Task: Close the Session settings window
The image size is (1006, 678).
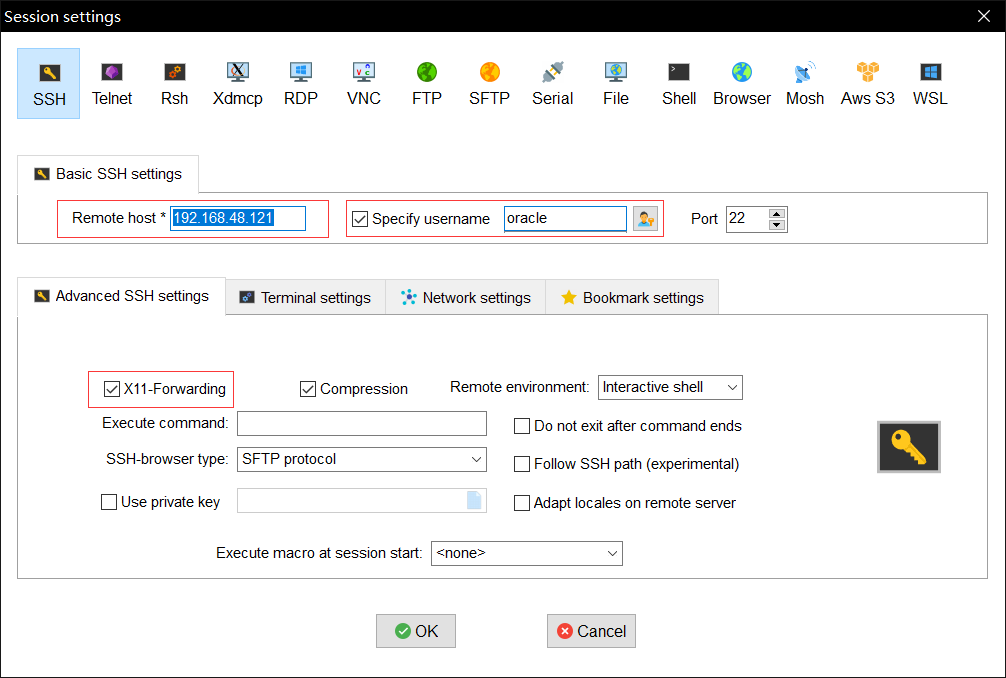Action: coord(984,16)
